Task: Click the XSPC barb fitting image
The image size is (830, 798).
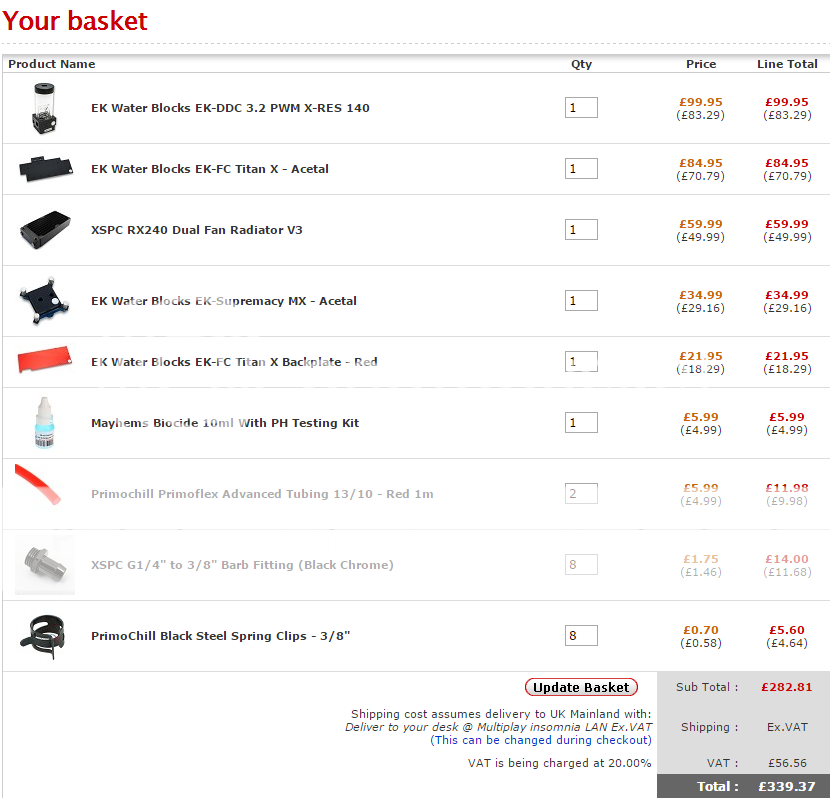Action: [46, 565]
